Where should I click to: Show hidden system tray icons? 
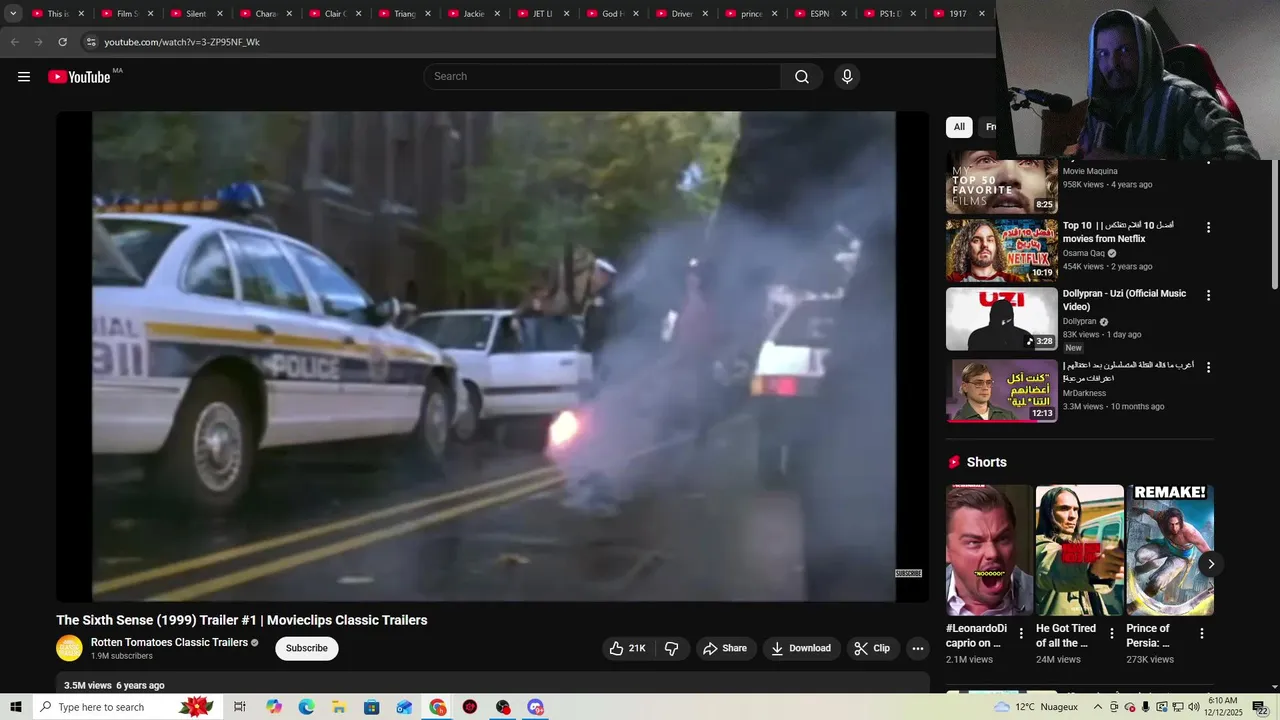click(x=1097, y=707)
